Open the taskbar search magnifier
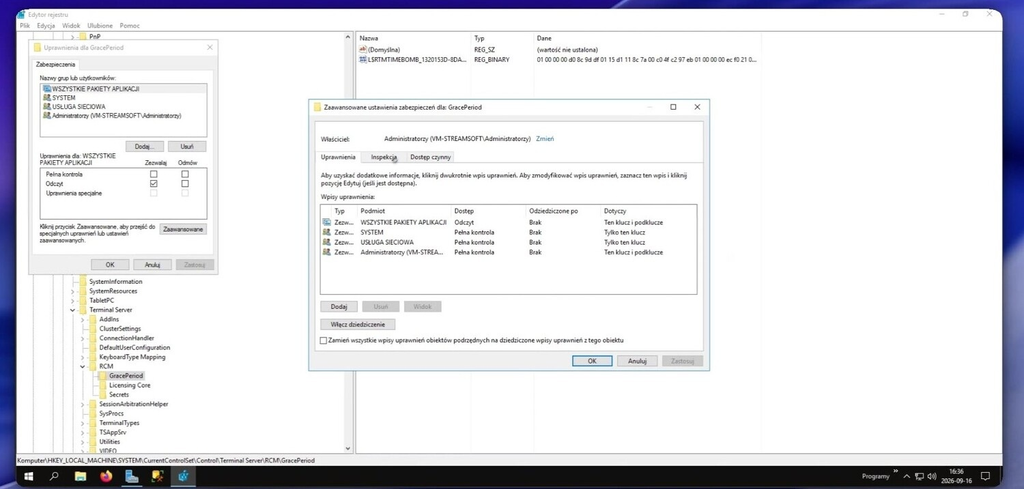This screenshot has width=1024, height=489. point(54,477)
